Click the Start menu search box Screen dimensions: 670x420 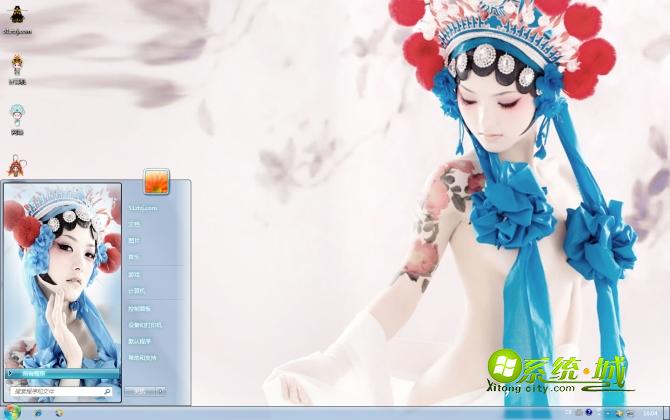pos(61,391)
